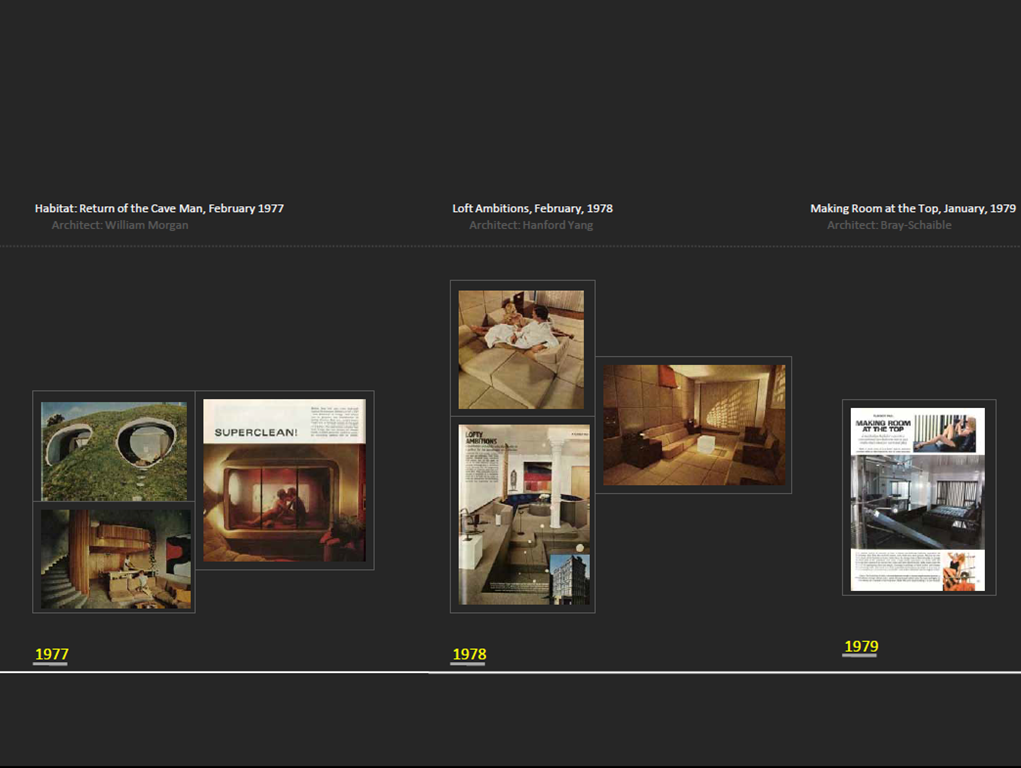
Task: Click 'Making Room at the Top, January, 1979'
Action: 913,208
